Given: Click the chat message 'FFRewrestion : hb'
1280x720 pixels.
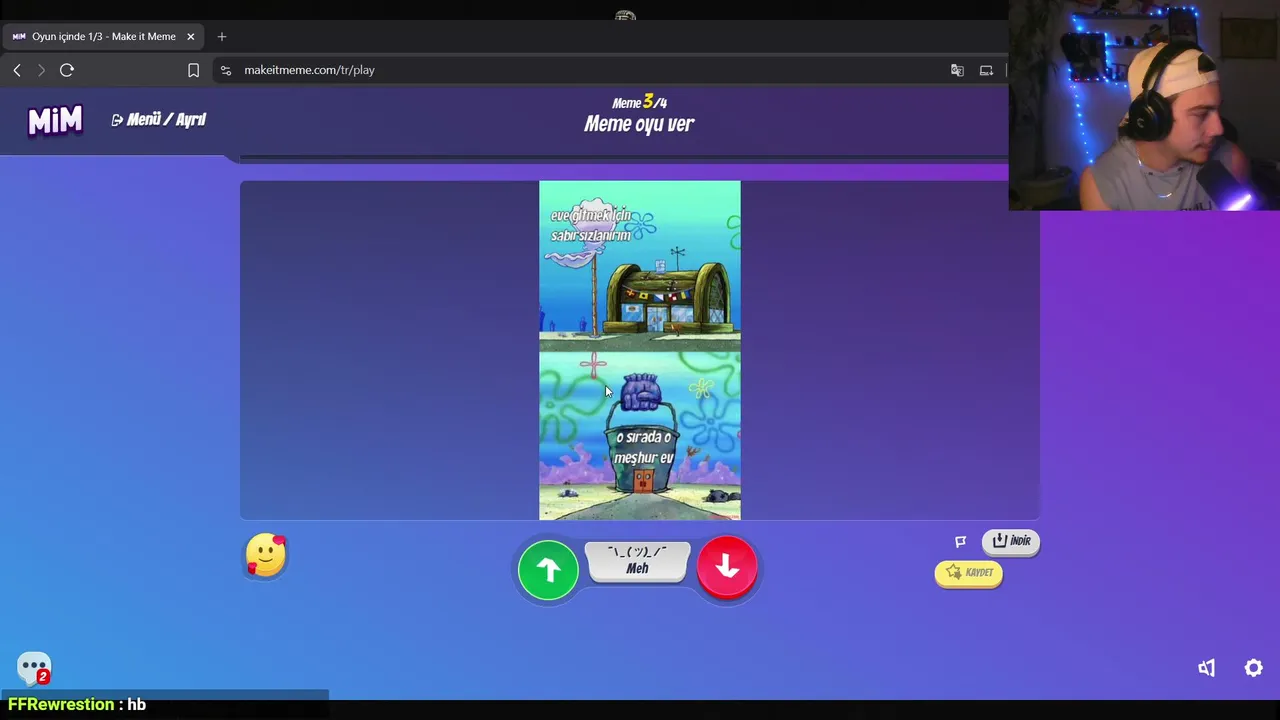Looking at the screenshot, I should pos(77,704).
